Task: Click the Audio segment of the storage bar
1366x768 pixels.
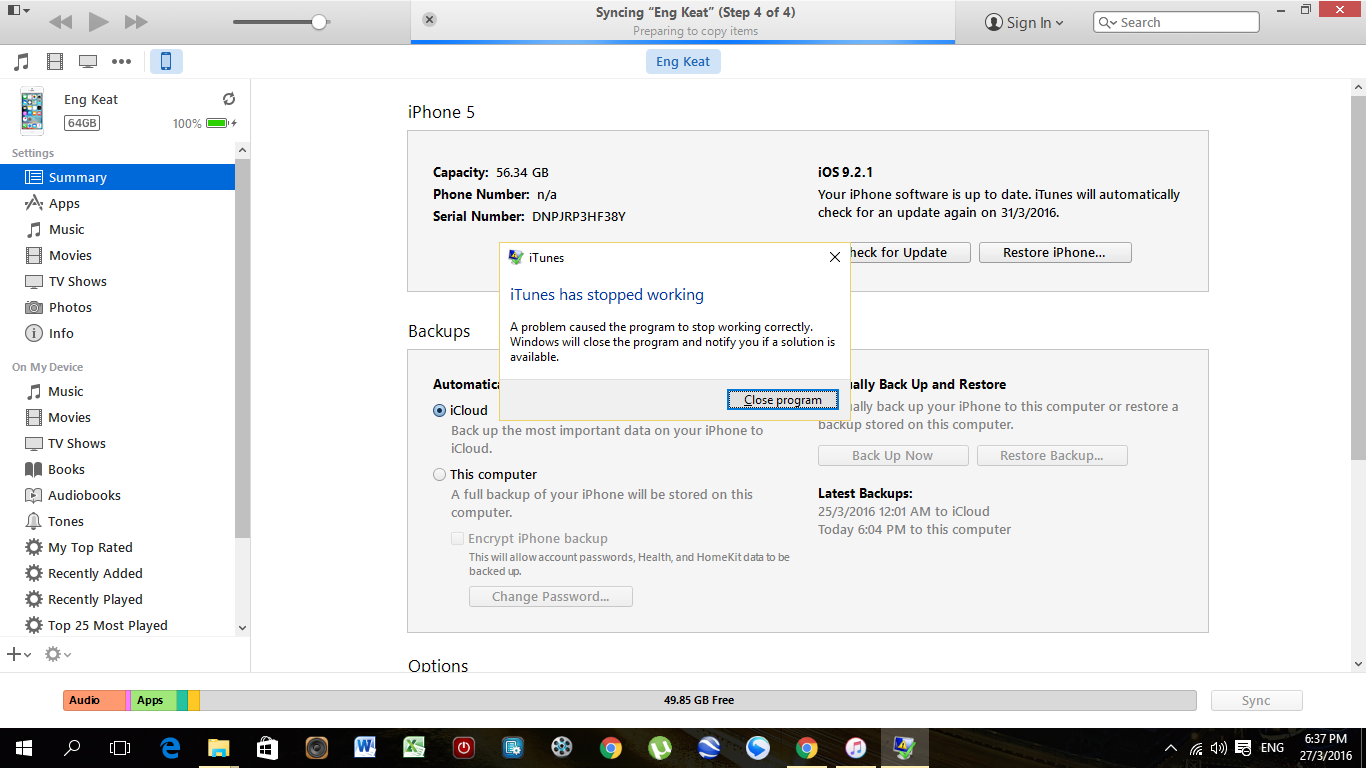Action: coord(94,701)
